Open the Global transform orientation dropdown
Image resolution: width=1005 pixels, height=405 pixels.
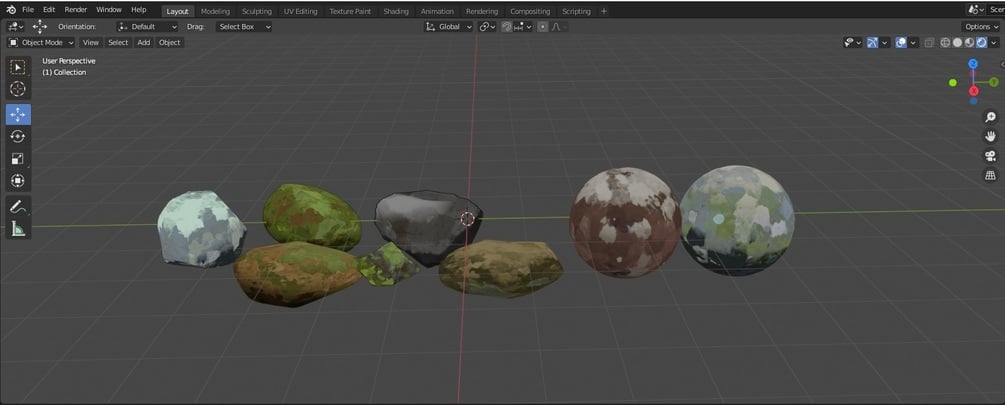449,27
